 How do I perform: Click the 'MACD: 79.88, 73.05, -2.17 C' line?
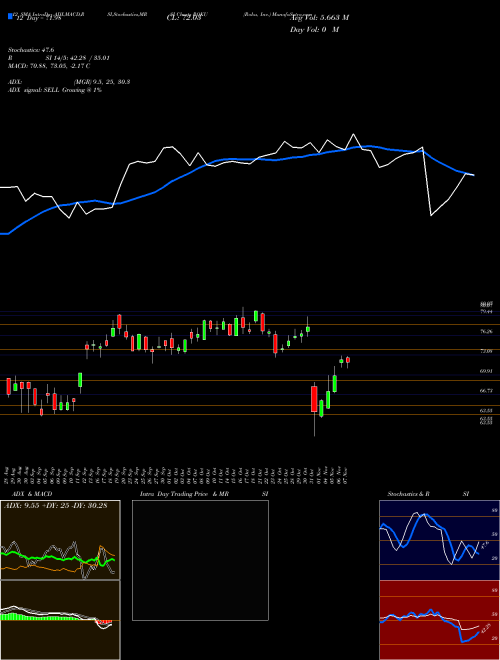point(49,66)
